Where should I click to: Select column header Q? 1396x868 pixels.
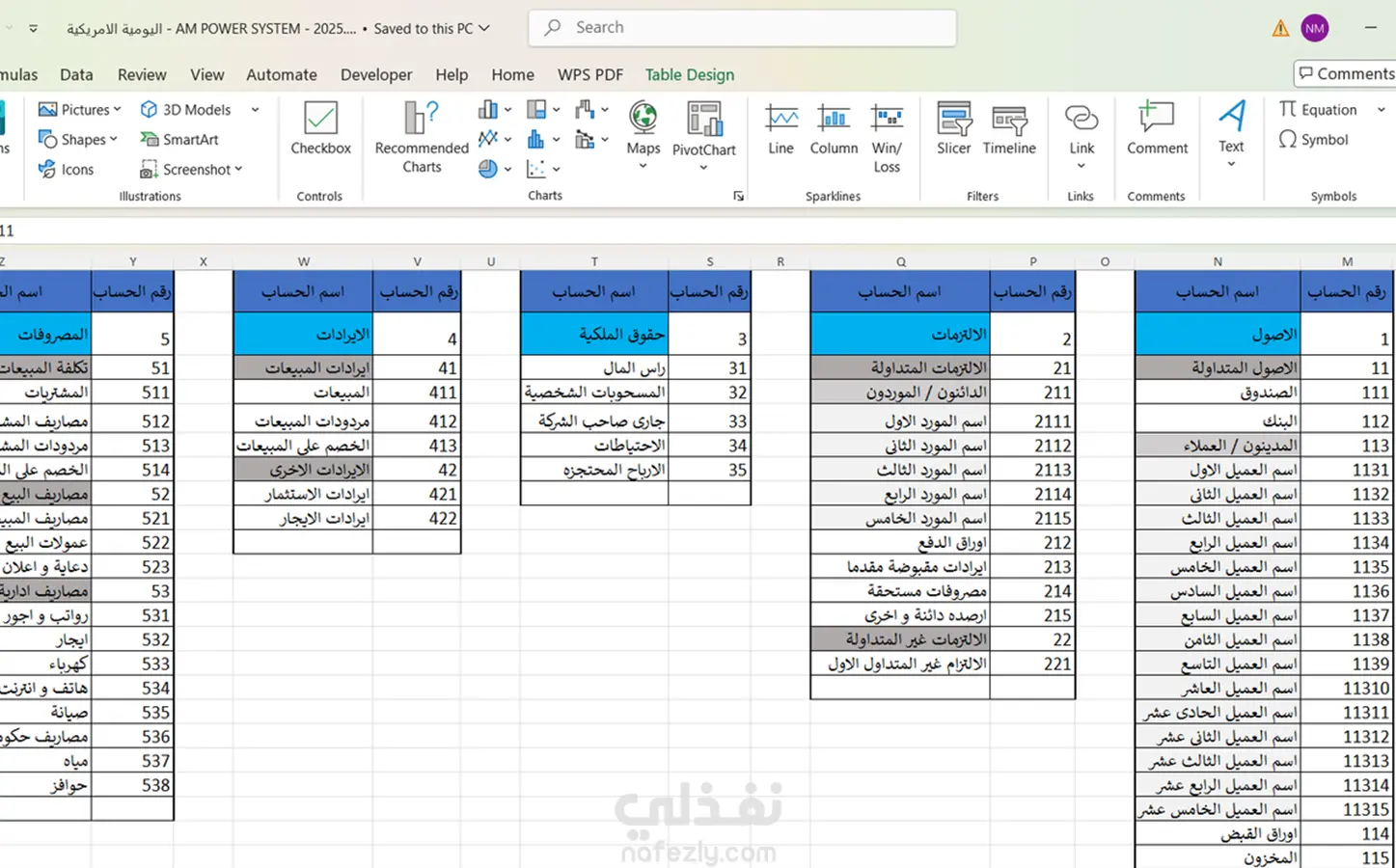click(900, 261)
